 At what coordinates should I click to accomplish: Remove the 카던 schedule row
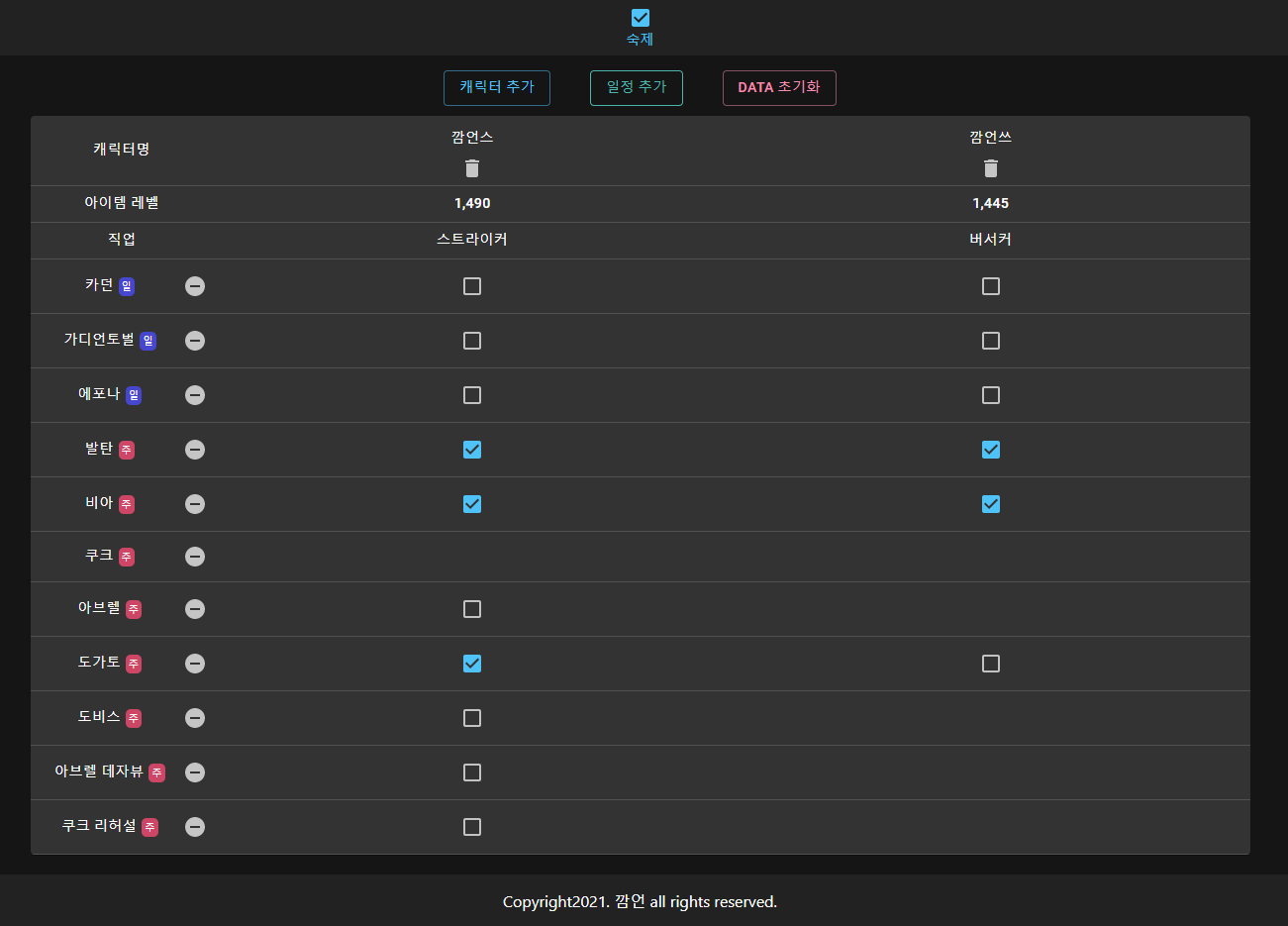195,286
